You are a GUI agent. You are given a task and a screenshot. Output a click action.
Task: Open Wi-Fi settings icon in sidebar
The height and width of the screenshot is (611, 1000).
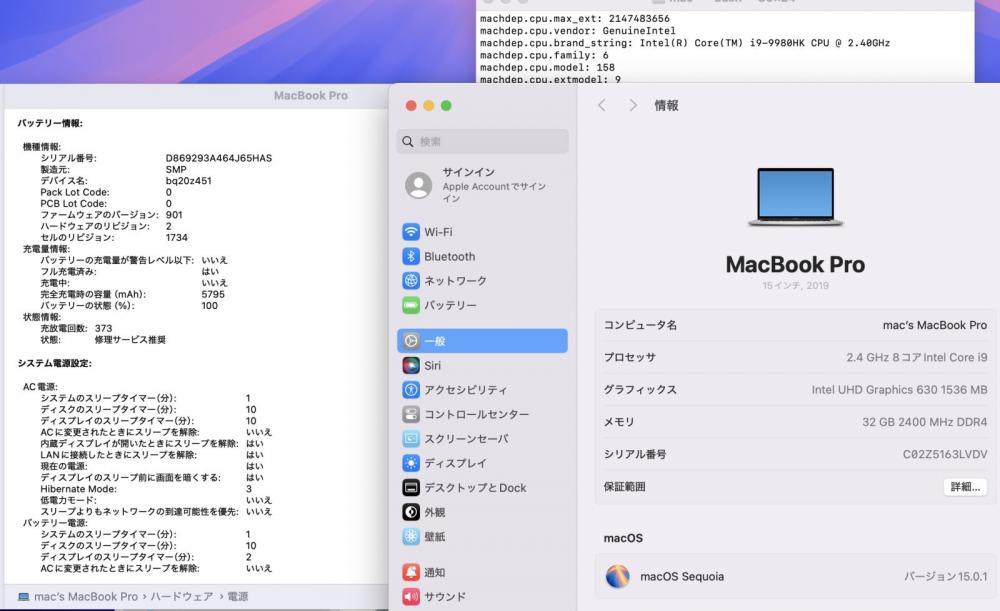click(x=411, y=232)
